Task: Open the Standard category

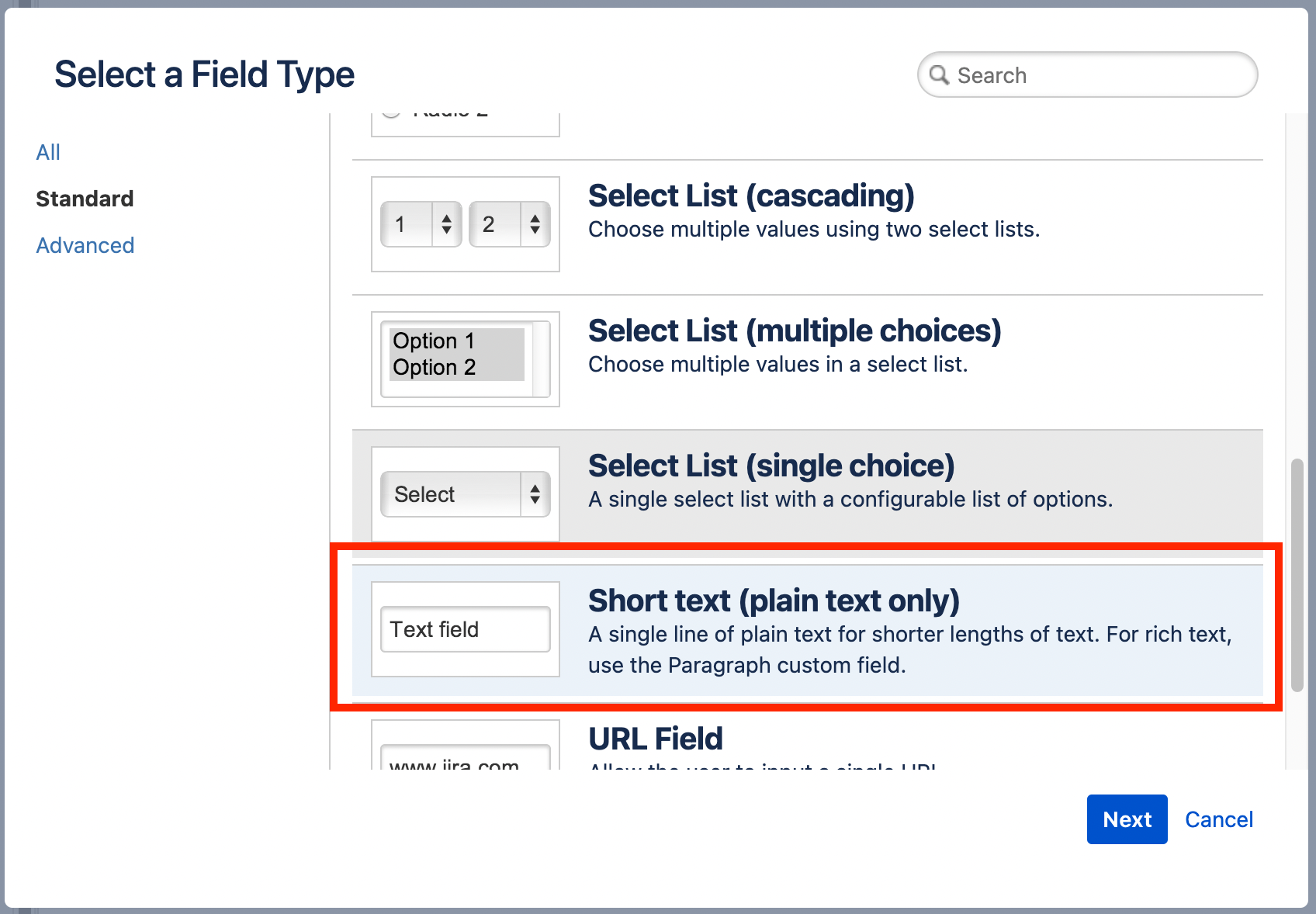Action: point(84,198)
